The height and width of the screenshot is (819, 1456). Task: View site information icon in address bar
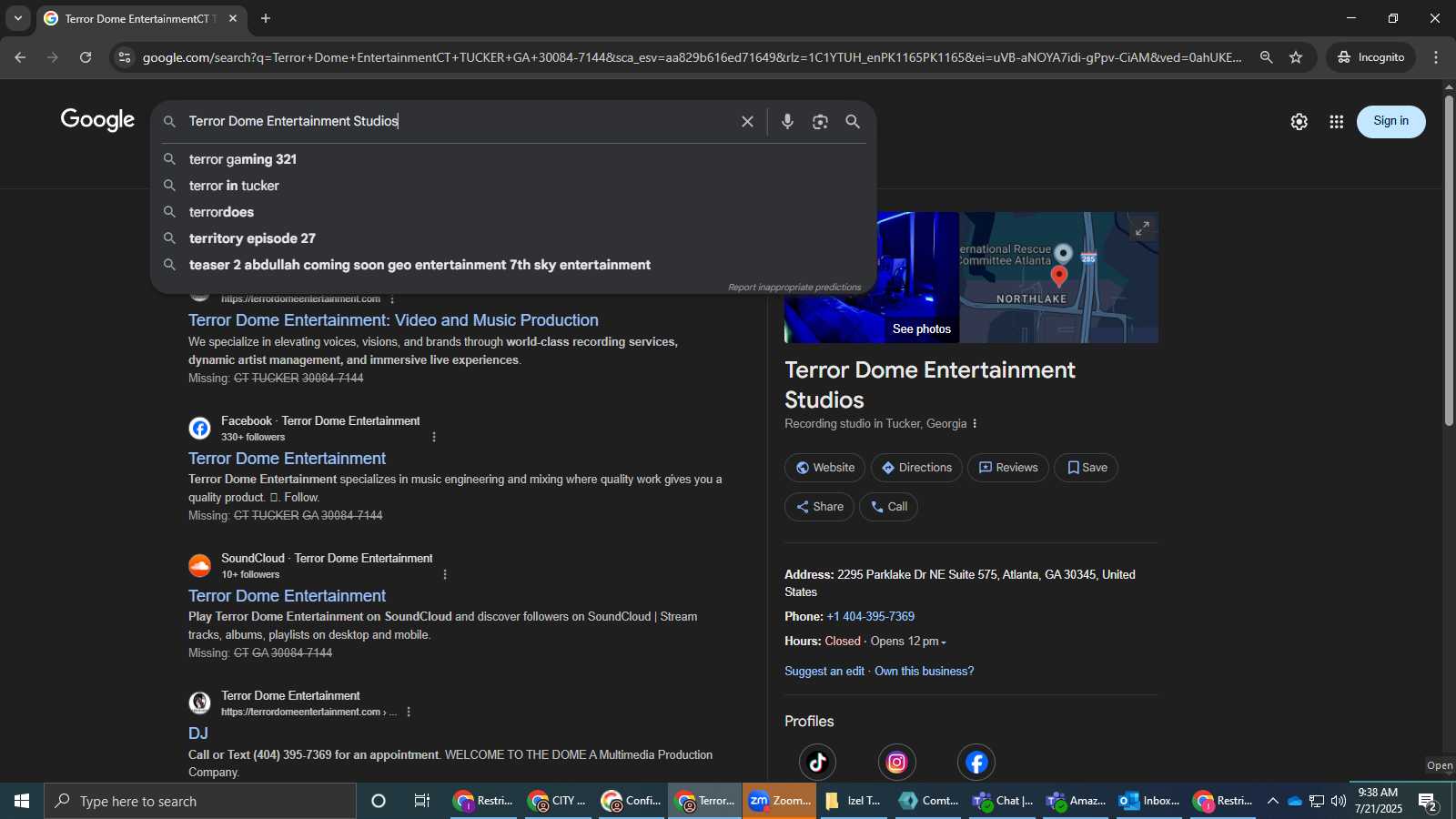pos(125,57)
